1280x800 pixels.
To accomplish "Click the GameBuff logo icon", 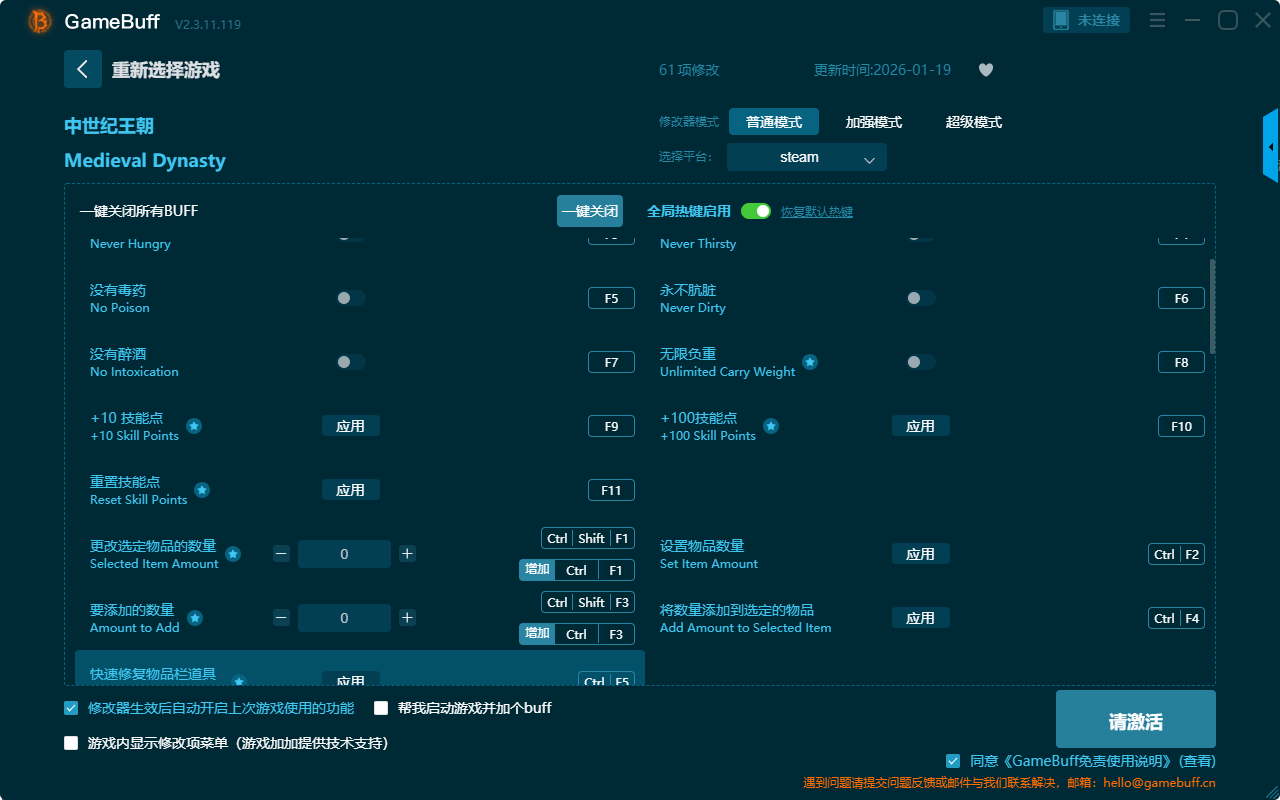I will [40, 21].
